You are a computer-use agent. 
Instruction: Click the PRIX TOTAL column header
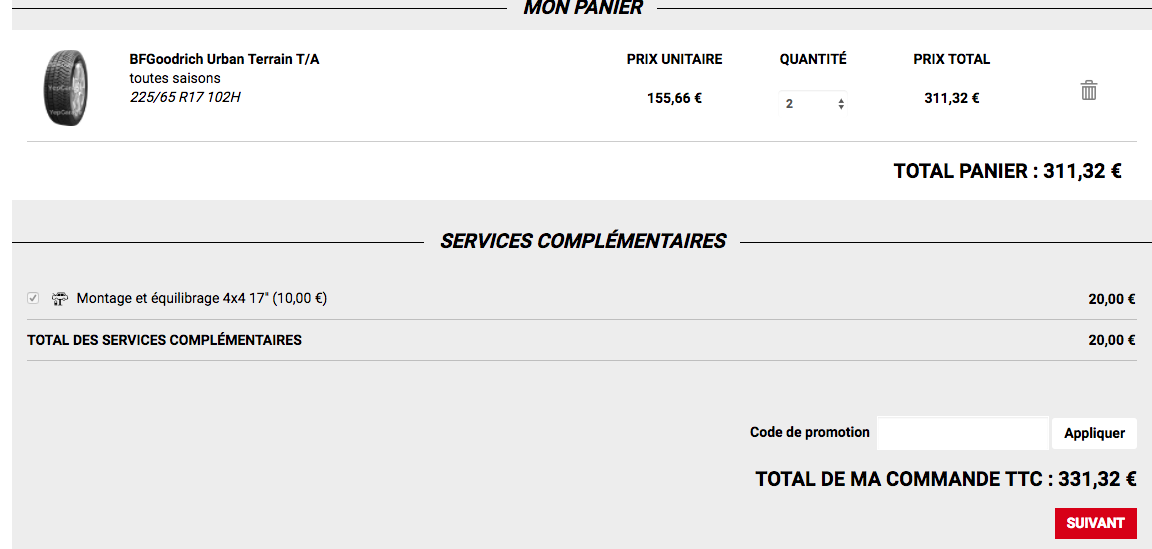tap(951, 60)
